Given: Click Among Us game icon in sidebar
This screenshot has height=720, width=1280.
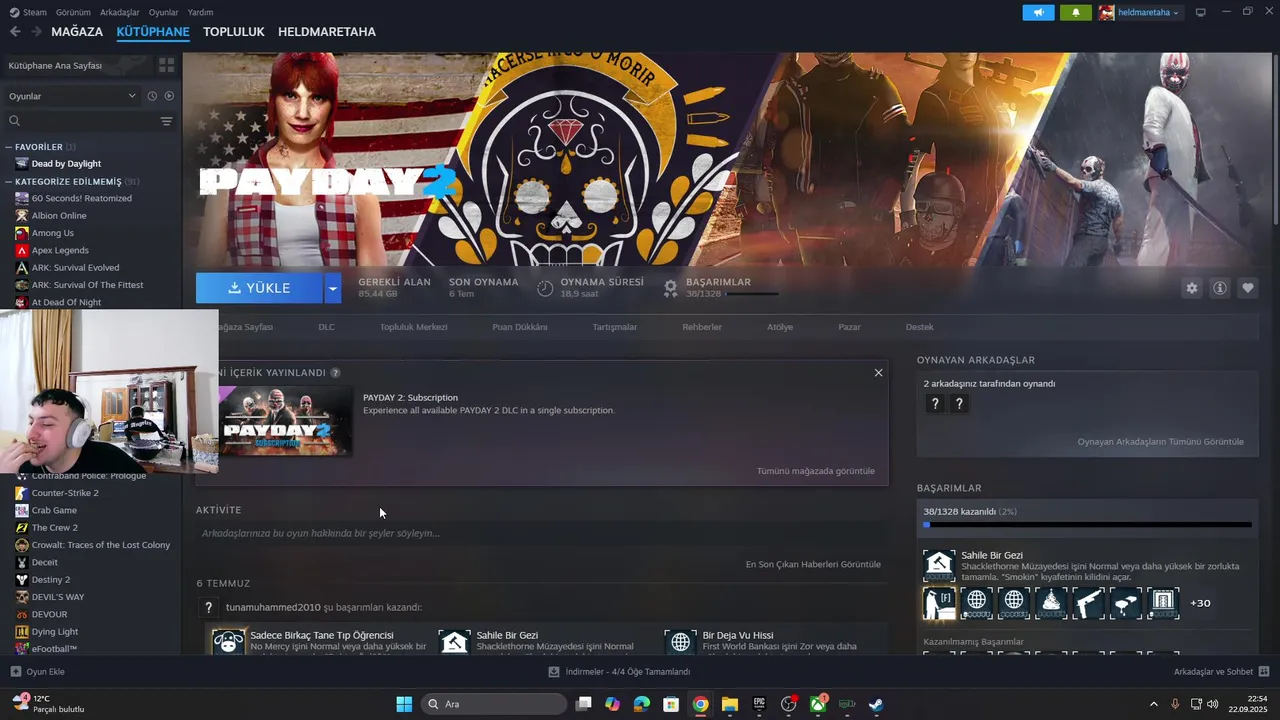Looking at the screenshot, I should pos(21,233).
